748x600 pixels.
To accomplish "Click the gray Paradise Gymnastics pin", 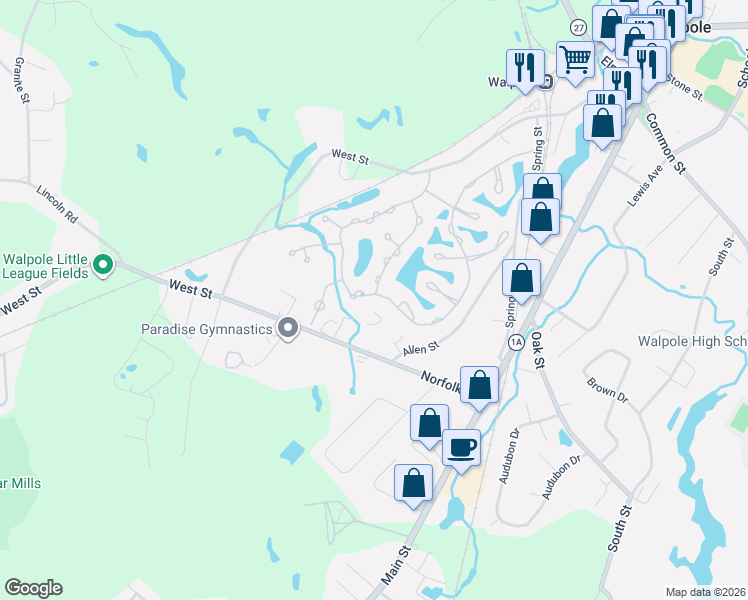I will 288,329.
